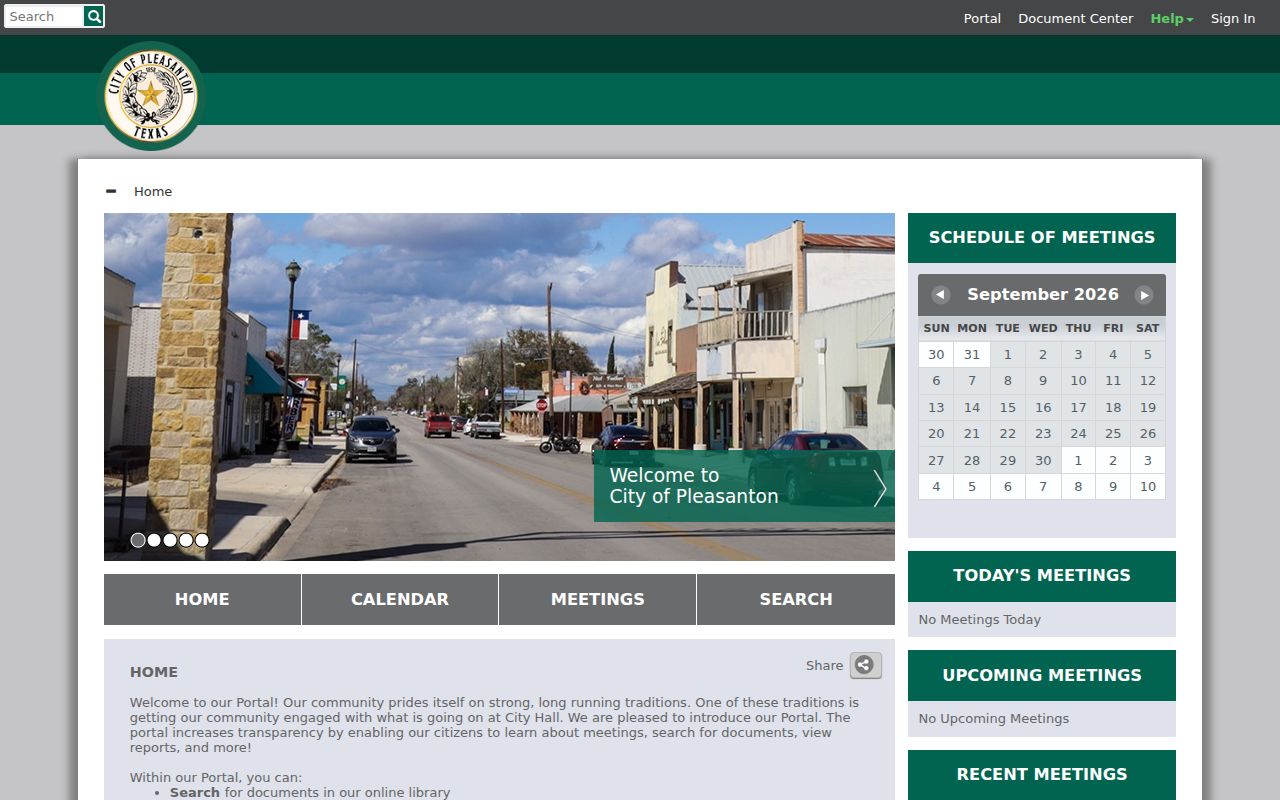1280x800 pixels.
Task: Click 'No Upcoming Meetings' text
Action: click(994, 718)
